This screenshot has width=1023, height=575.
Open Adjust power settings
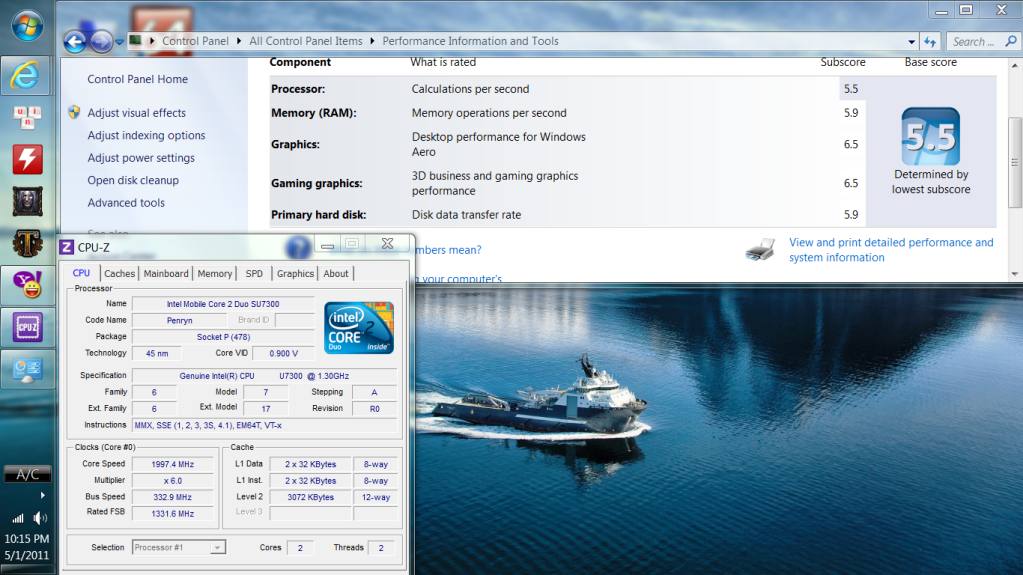point(141,158)
